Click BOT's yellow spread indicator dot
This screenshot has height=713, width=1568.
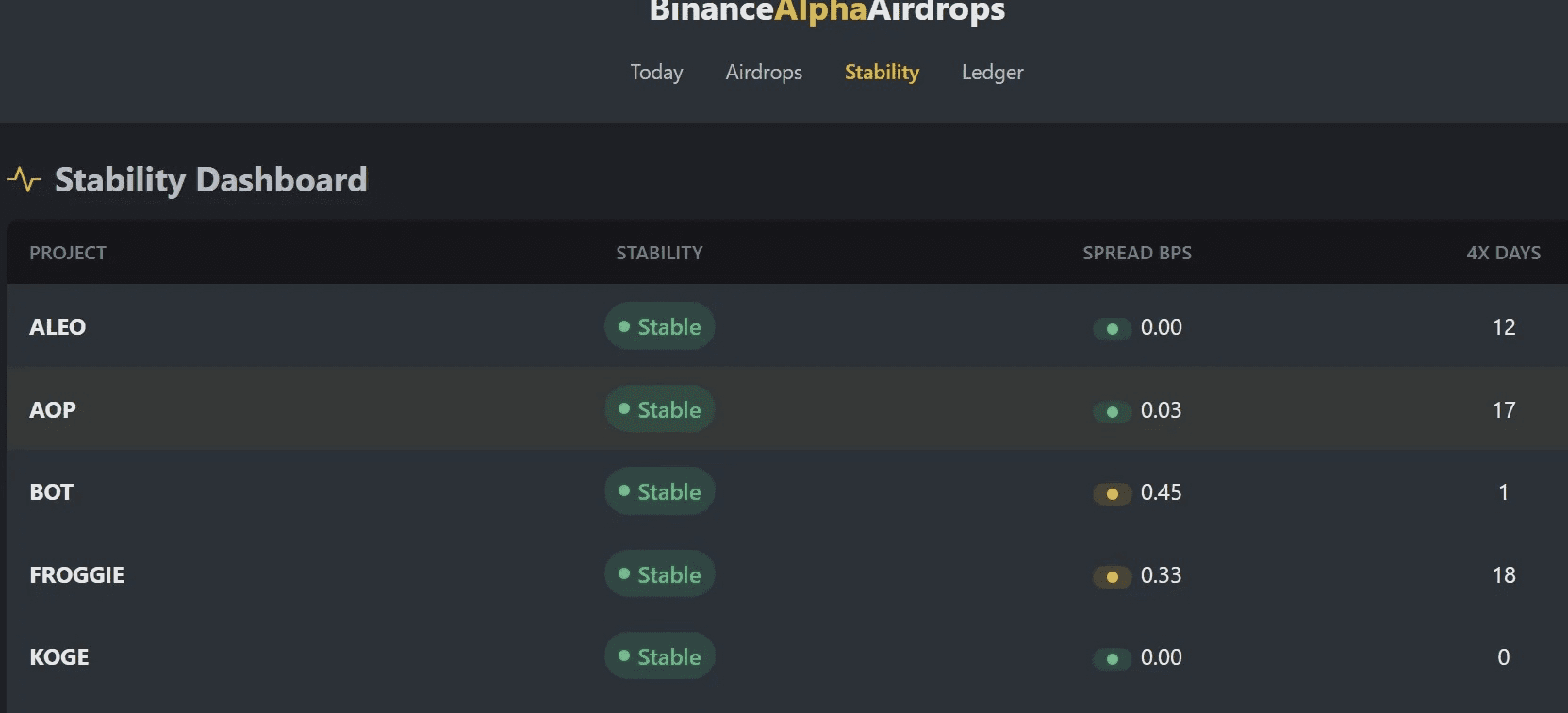coord(1113,493)
